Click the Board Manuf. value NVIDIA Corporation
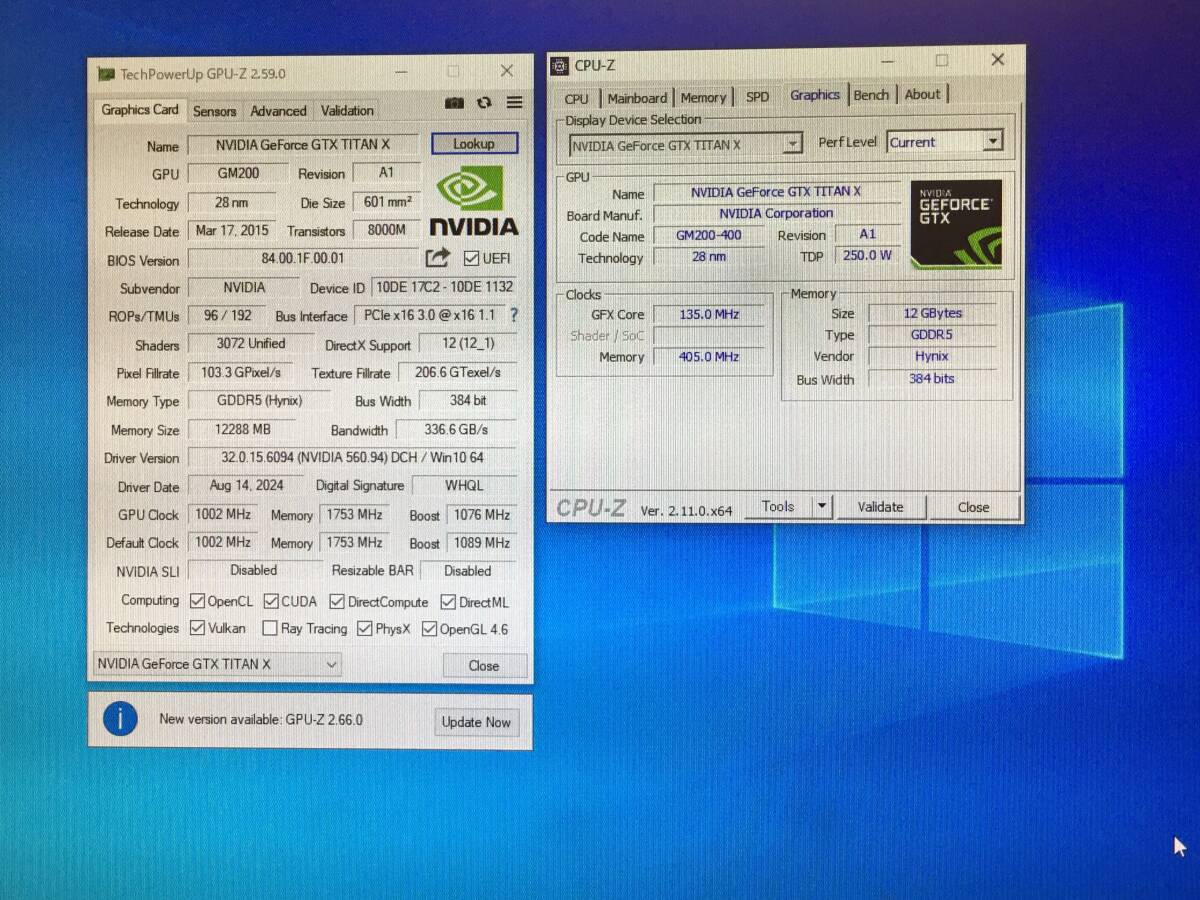The image size is (1200, 900). (x=776, y=214)
